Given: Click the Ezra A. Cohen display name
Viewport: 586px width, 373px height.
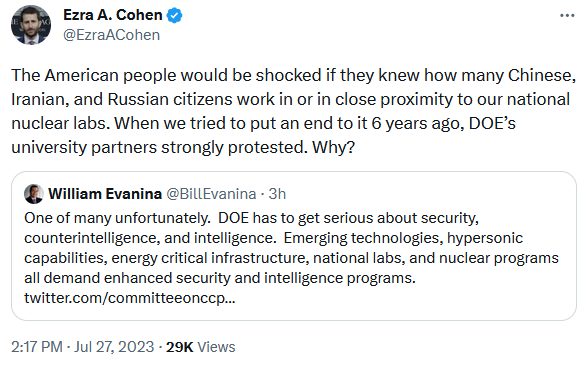Looking at the screenshot, I should 112,15.
